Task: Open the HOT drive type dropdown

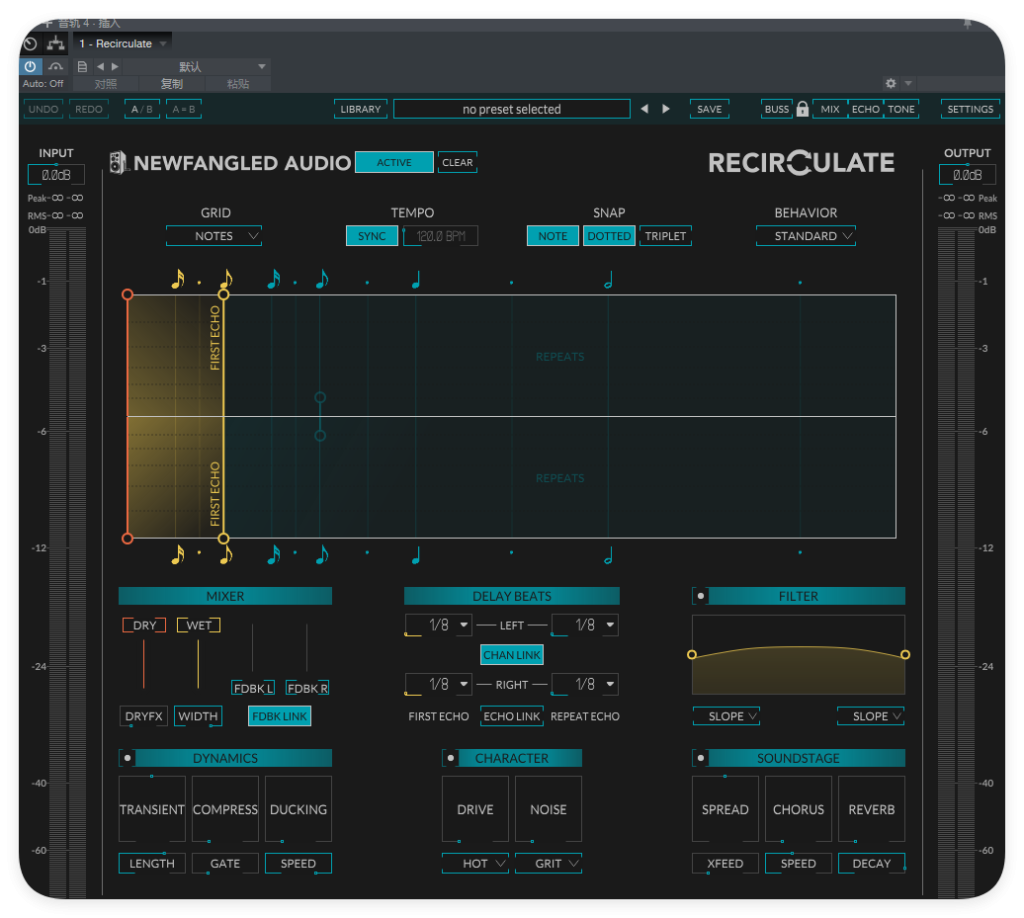Action: point(475,863)
